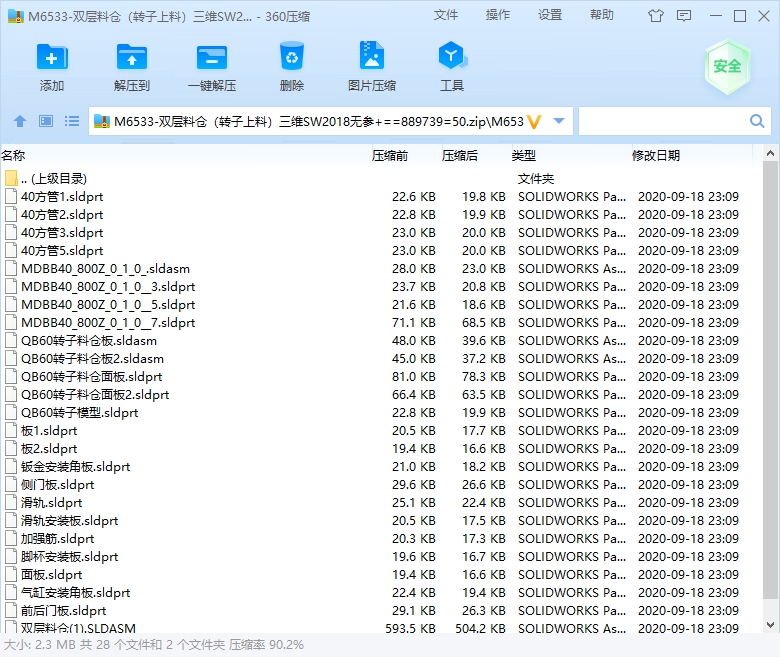Screen dimensions: 780x657
Task: Click the vertical scrollbar thumb
Action: point(771,380)
